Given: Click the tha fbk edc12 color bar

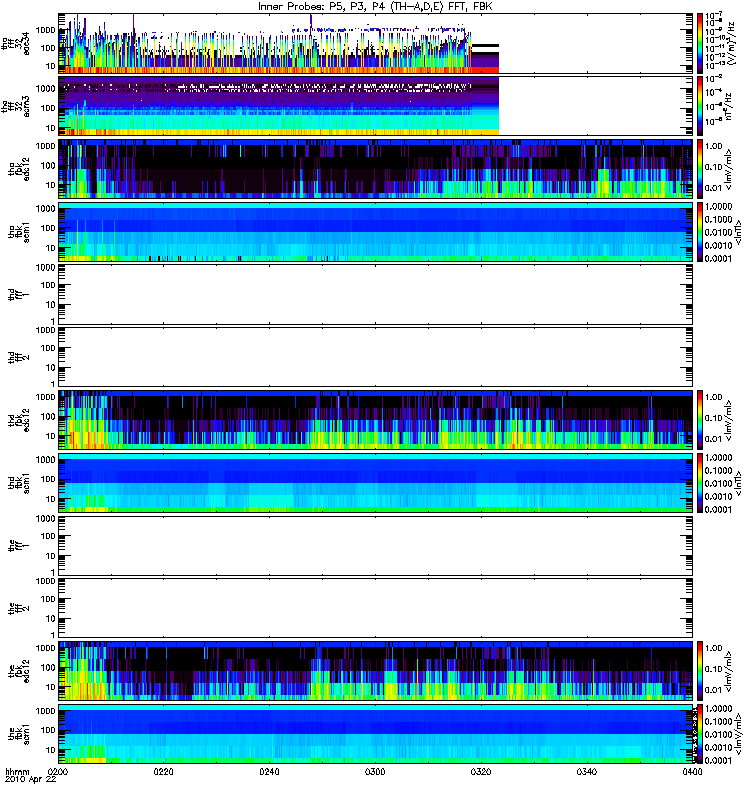Looking at the screenshot, I should (x=700, y=169).
